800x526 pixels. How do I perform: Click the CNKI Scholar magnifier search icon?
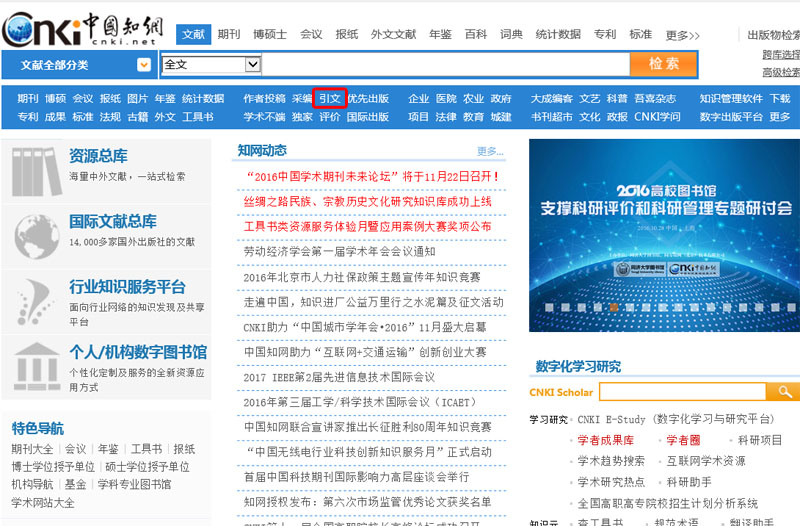click(x=785, y=392)
